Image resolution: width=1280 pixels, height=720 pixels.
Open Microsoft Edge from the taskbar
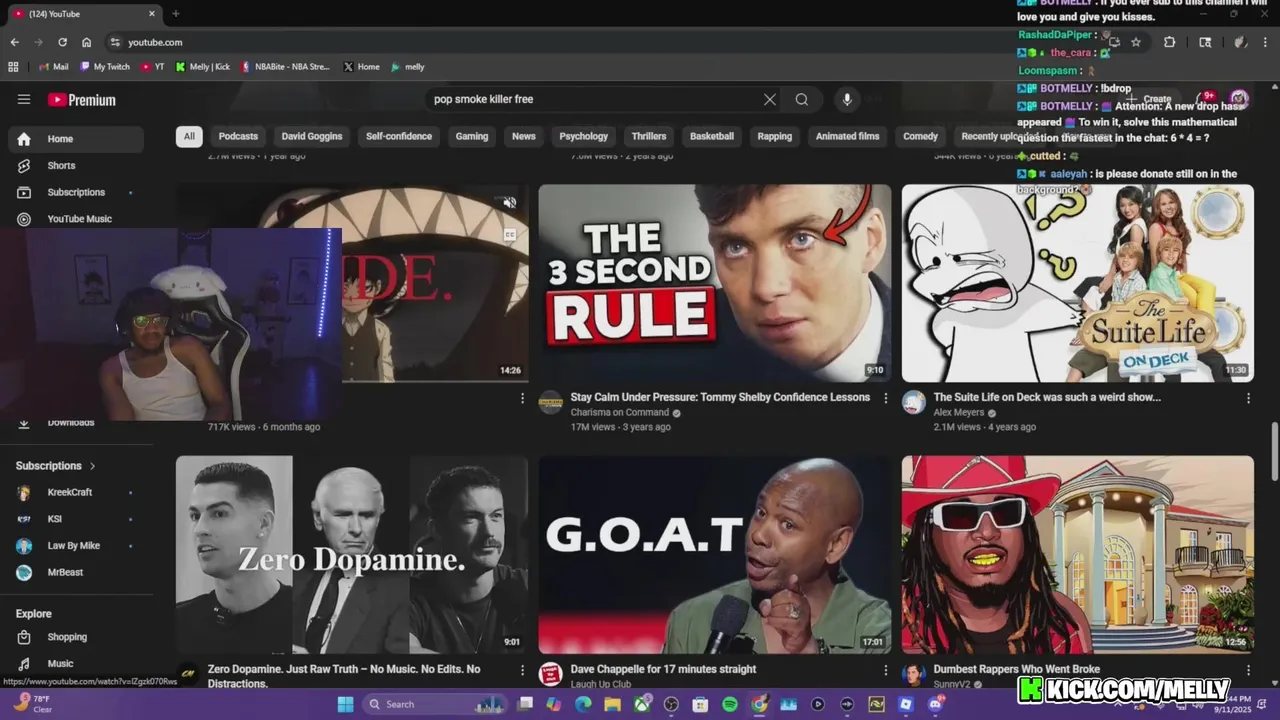583,704
